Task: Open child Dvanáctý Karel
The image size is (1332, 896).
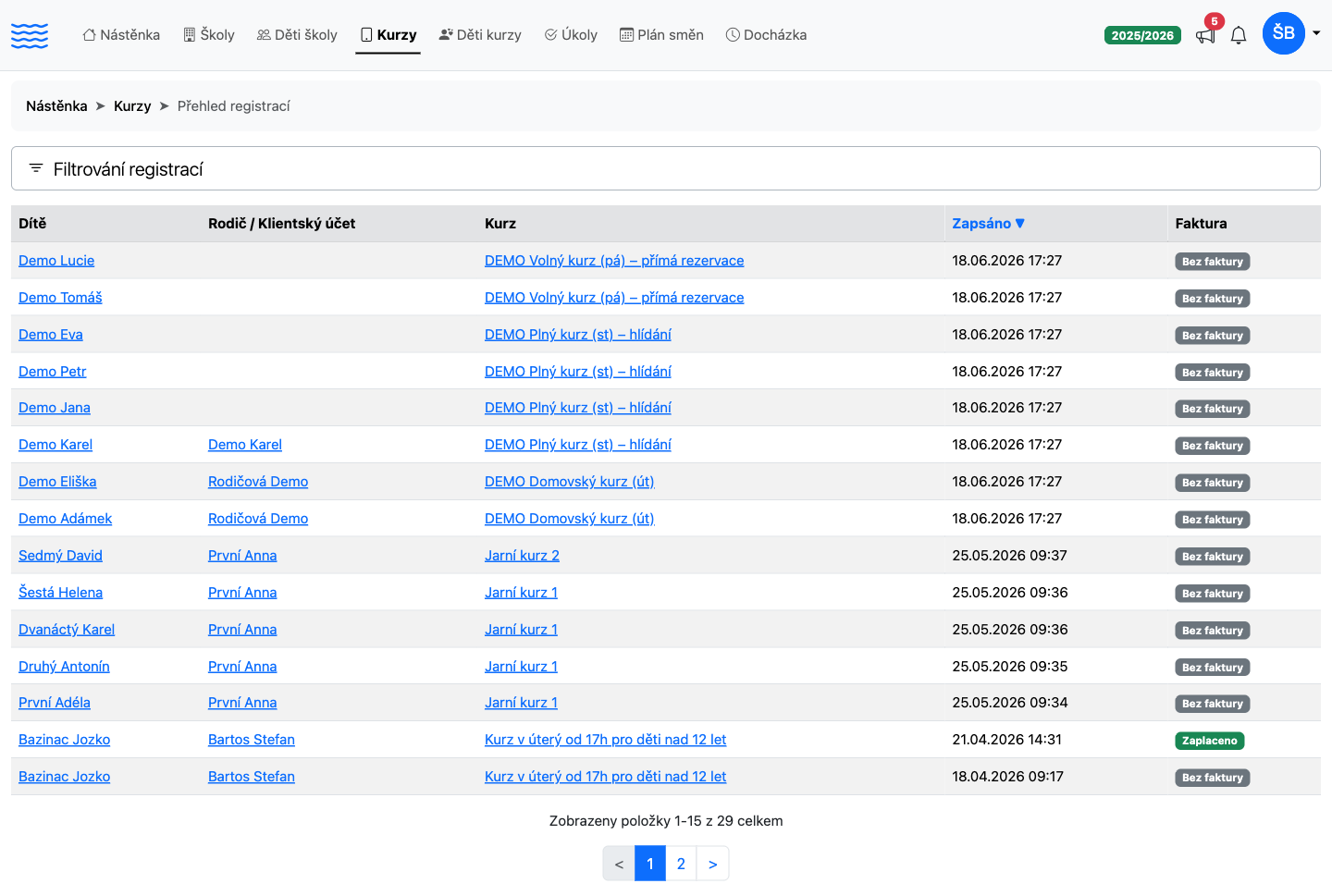Action: [67, 630]
